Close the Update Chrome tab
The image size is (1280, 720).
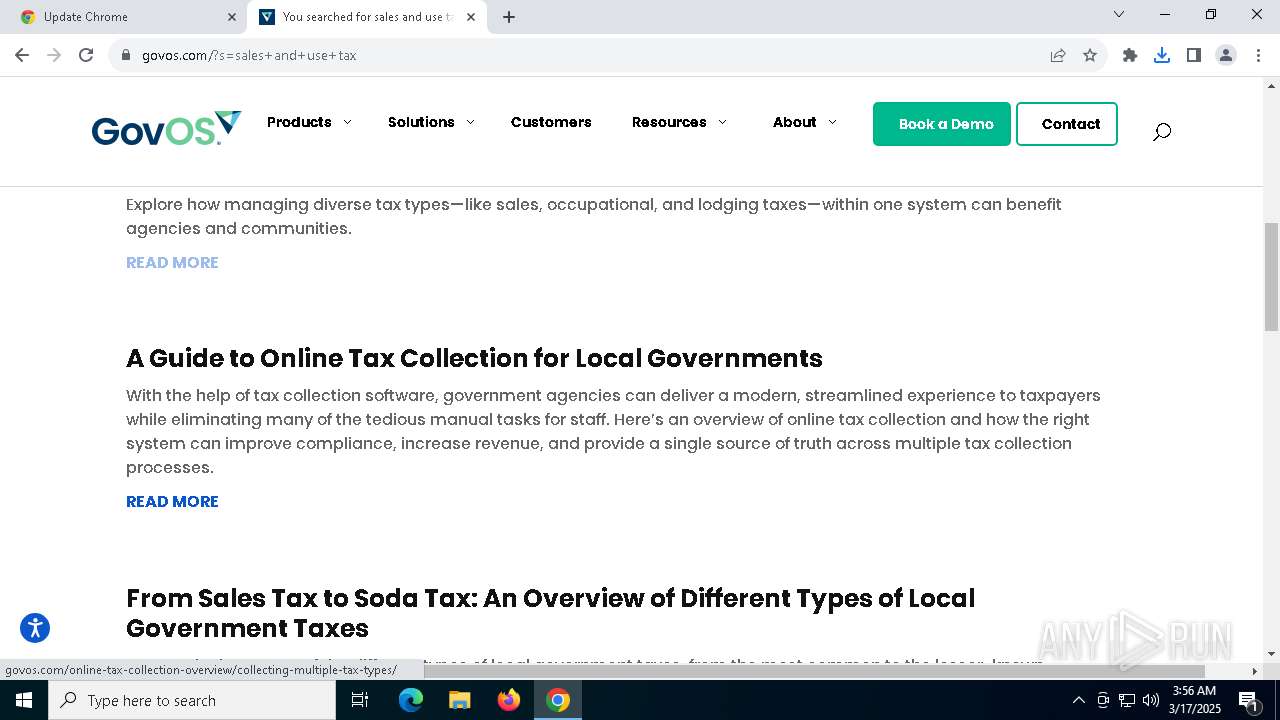pos(232,17)
